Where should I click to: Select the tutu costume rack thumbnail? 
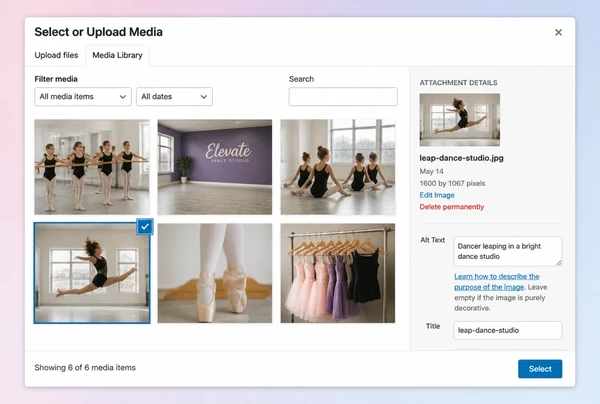click(338, 273)
